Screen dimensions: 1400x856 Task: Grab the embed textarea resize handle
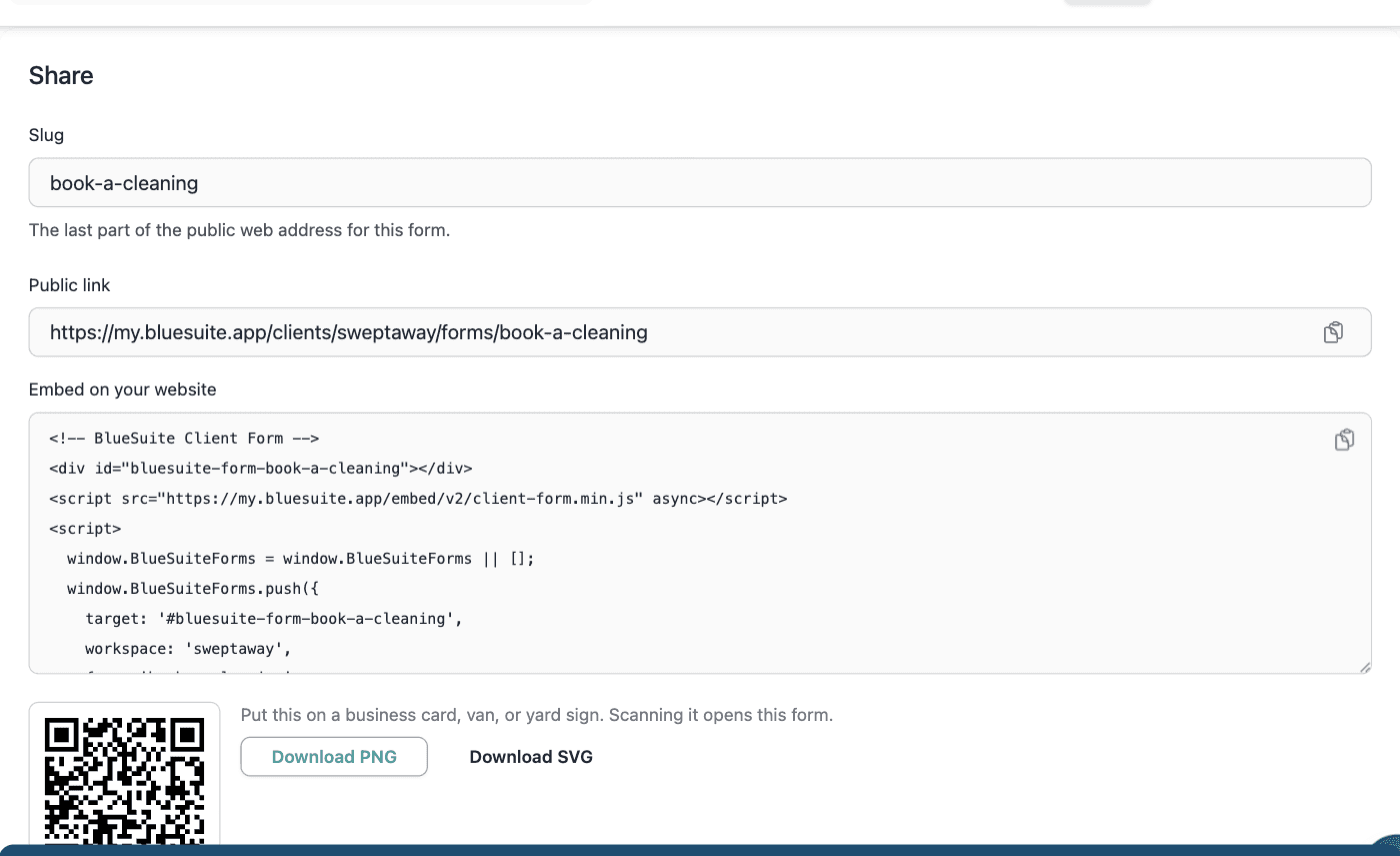coord(1365,667)
